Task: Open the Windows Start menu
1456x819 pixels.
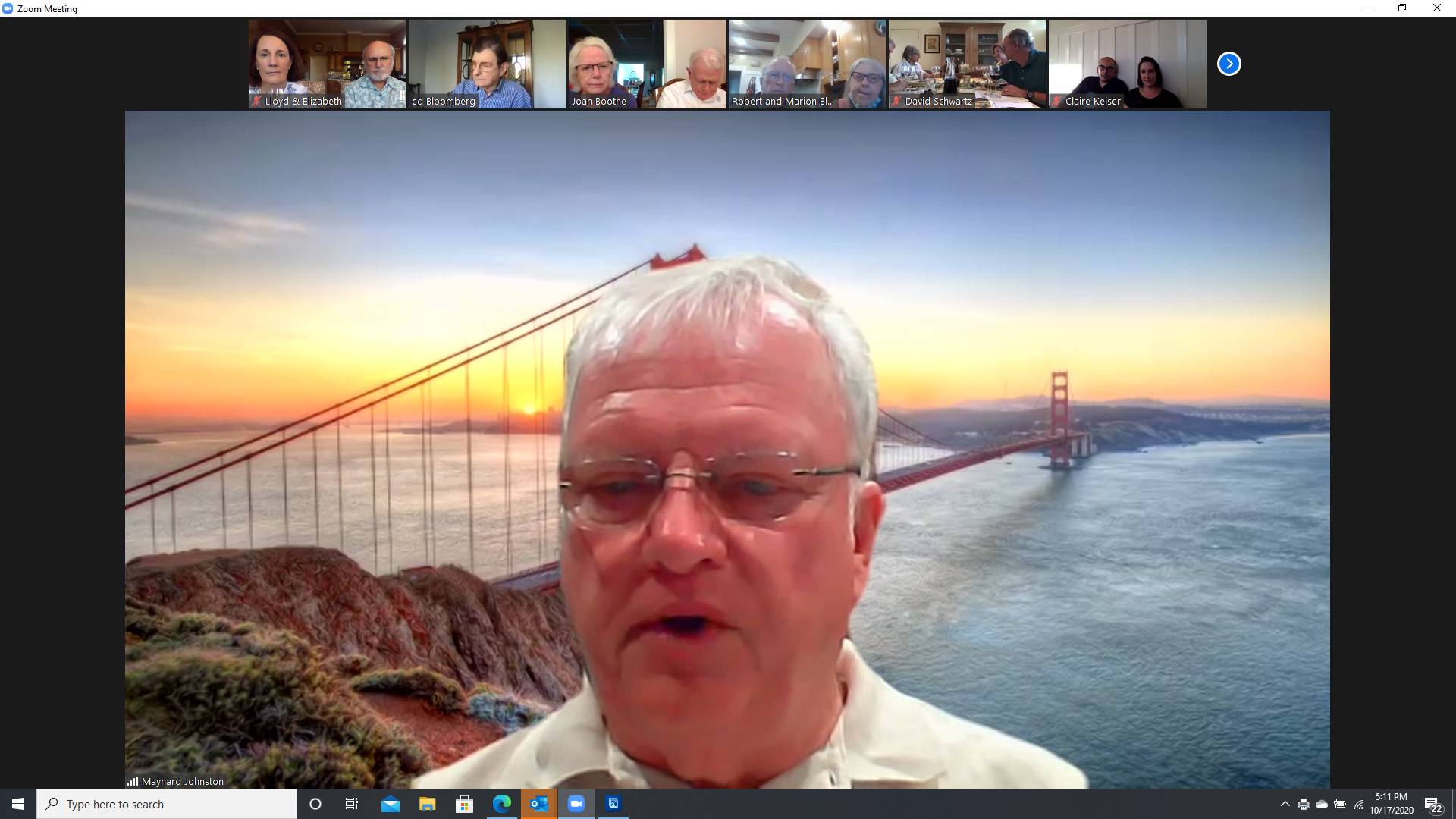Action: 18,804
